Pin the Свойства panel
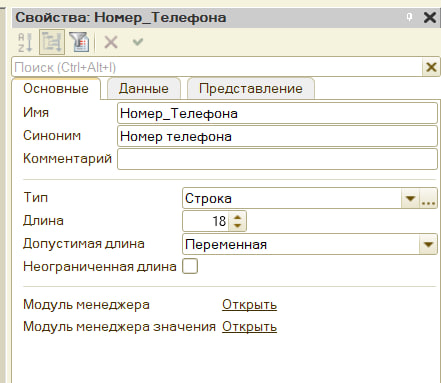Image resolution: width=441 pixels, height=383 pixels. pos(409,17)
